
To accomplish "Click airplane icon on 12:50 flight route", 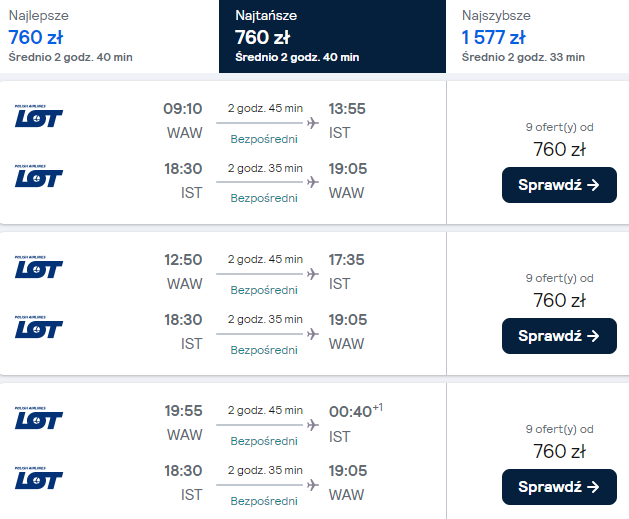I will pyautogui.click(x=312, y=274).
